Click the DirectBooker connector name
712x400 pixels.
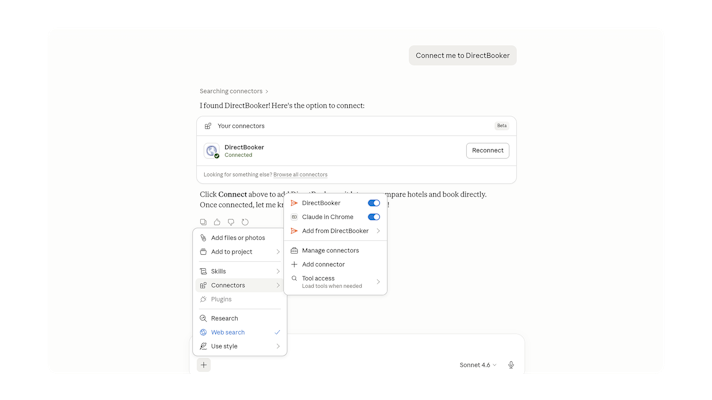[244, 147]
